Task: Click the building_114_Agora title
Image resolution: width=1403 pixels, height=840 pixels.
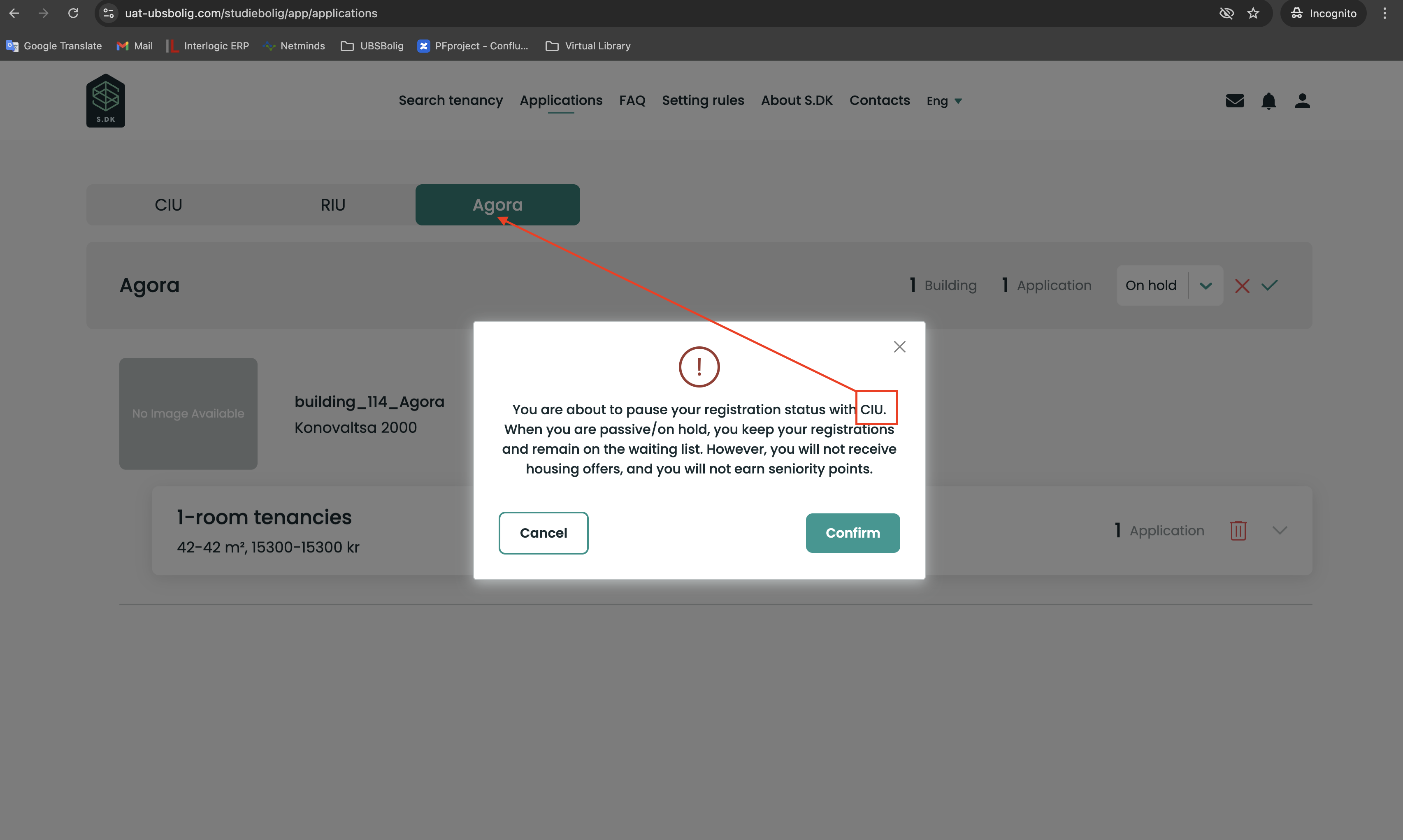Action: click(x=369, y=401)
